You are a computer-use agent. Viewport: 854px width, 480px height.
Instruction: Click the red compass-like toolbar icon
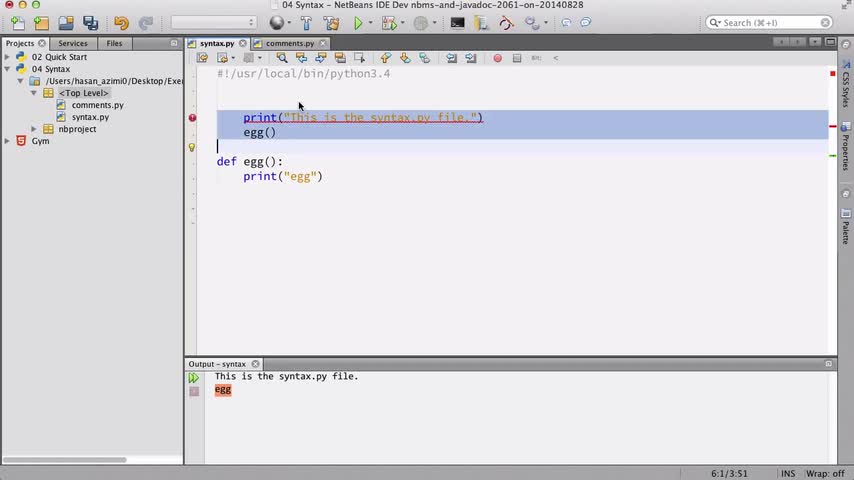tap(506, 23)
